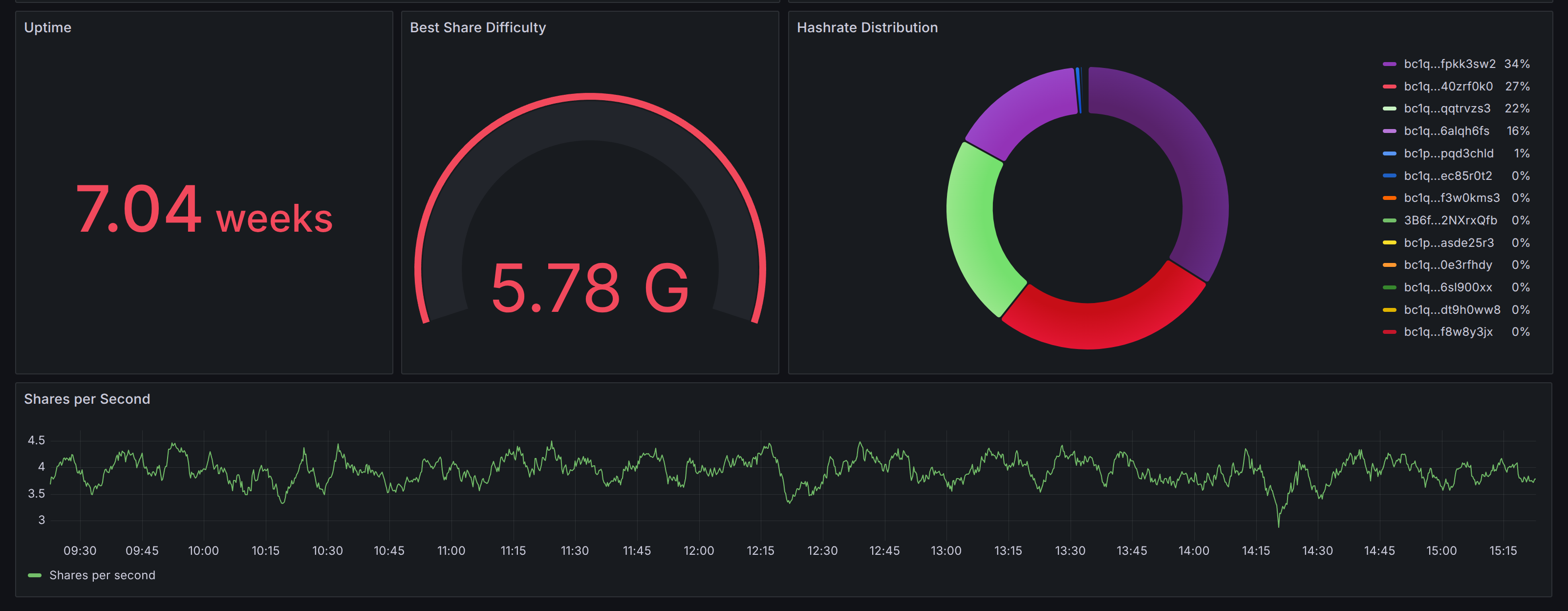Click bc1q...f3w0kms3 orange legend marker

click(1389, 198)
